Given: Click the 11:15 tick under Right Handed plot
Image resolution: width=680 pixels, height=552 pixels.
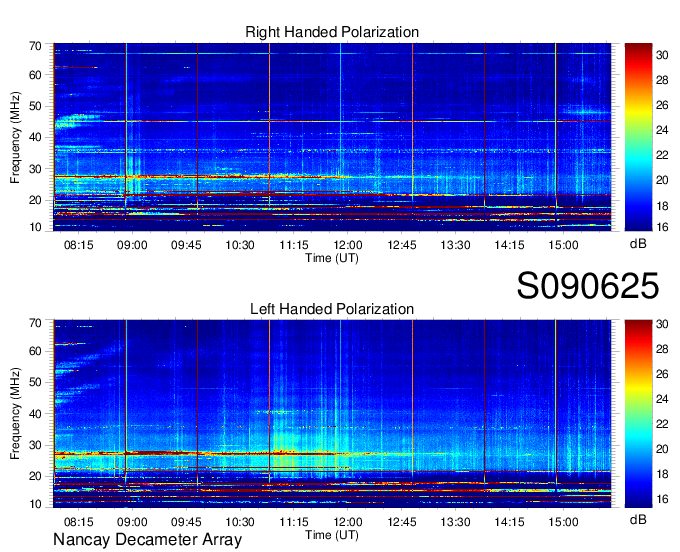Looking at the screenshot, I should coord(294,245).
